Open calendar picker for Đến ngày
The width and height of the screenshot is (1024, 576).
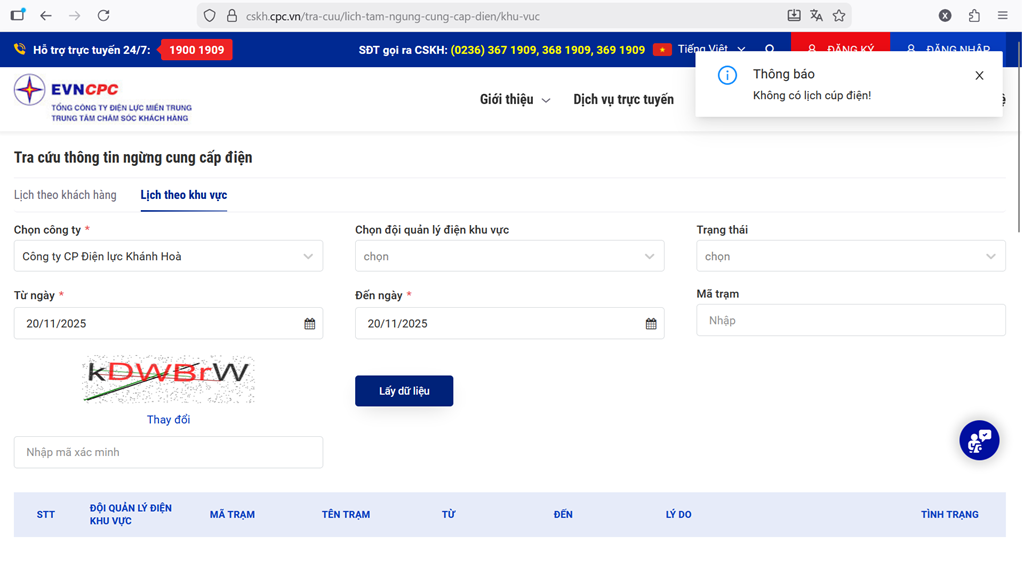click(651, 324)
